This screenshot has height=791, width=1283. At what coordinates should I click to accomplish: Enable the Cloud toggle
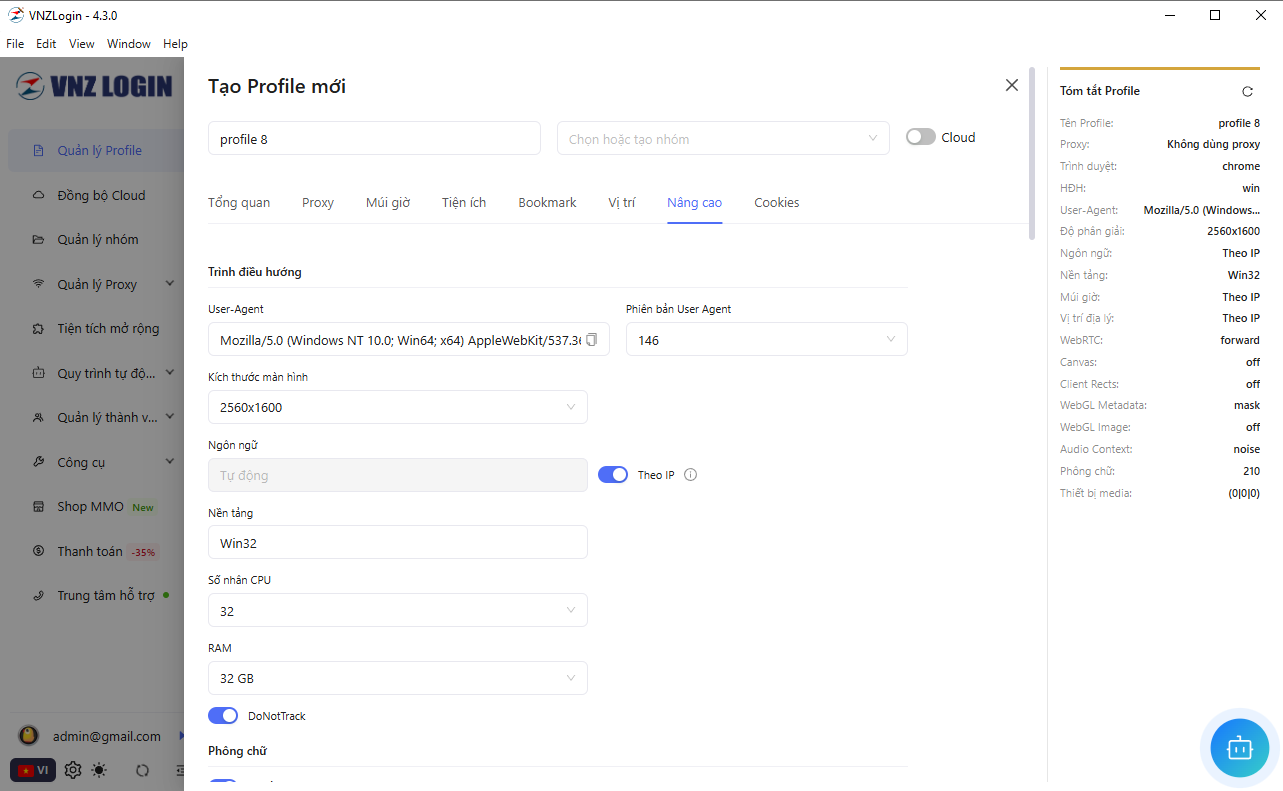[919, 136]
